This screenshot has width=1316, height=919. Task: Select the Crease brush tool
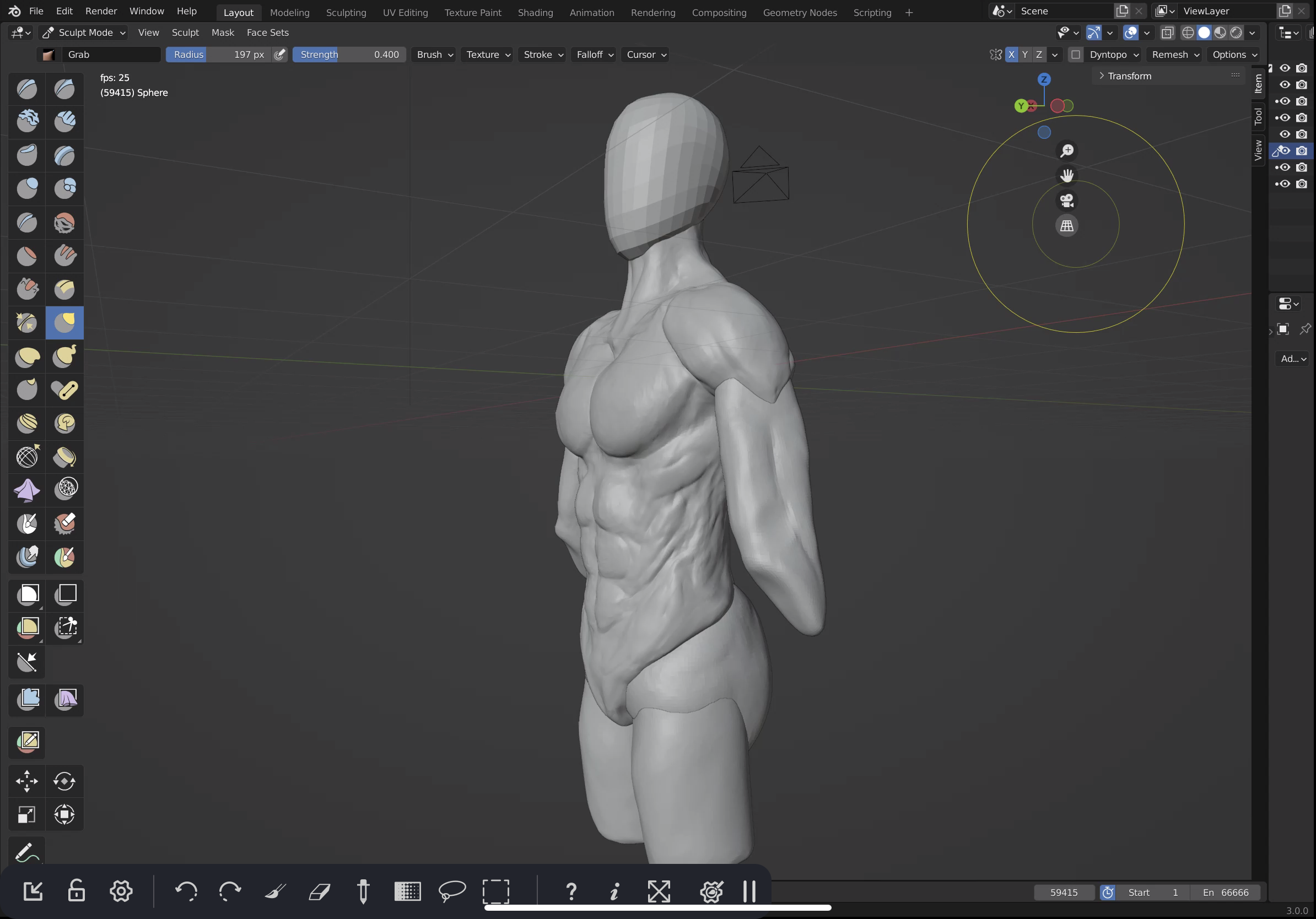tap(27, 221)
